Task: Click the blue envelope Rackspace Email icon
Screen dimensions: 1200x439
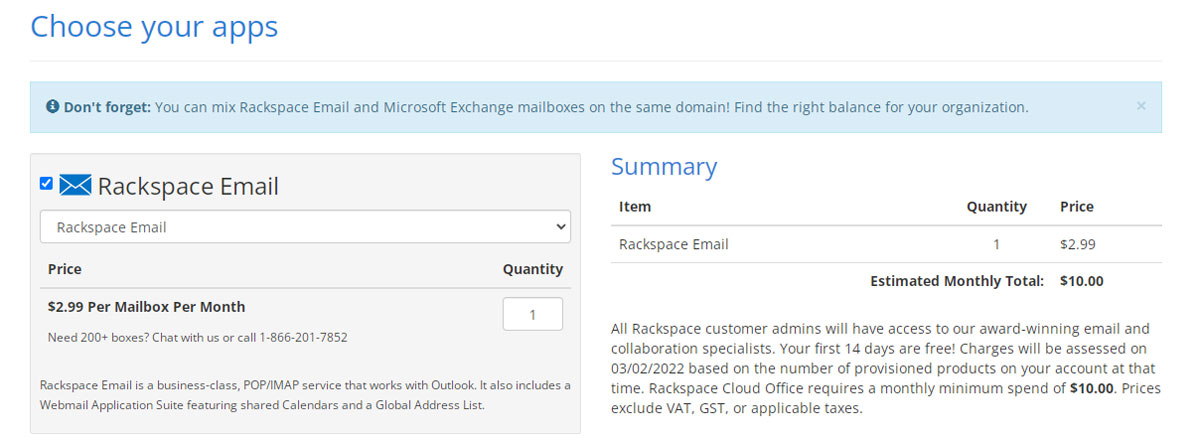Action: pyautogui.click(x=75, y=185)
